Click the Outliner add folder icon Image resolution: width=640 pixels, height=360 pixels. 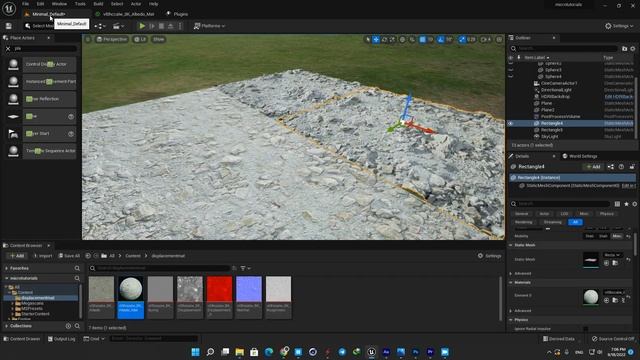coord(624,49)
